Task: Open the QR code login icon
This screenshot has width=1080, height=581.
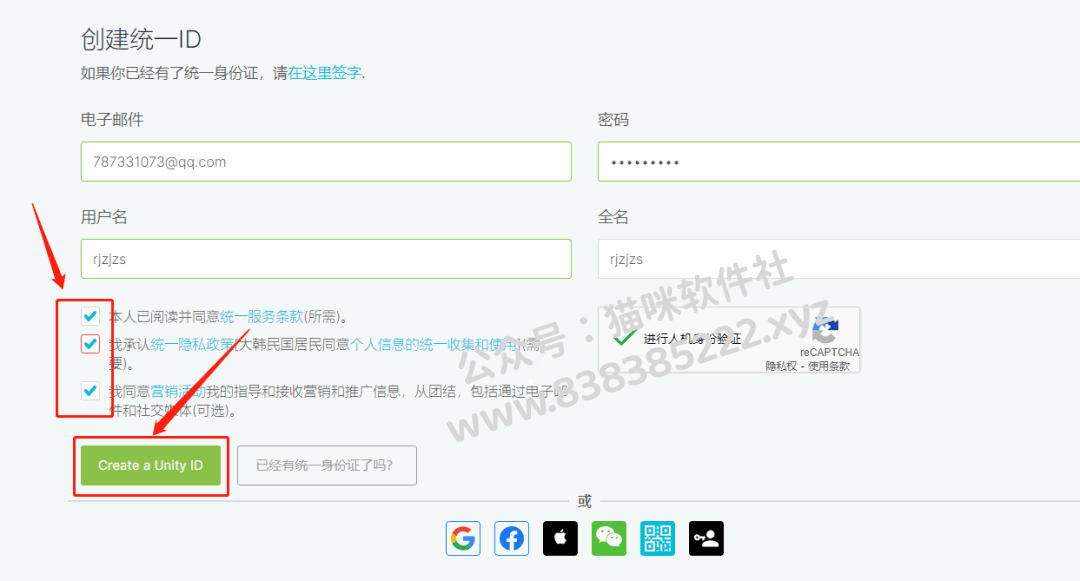Action: [658, 538]
